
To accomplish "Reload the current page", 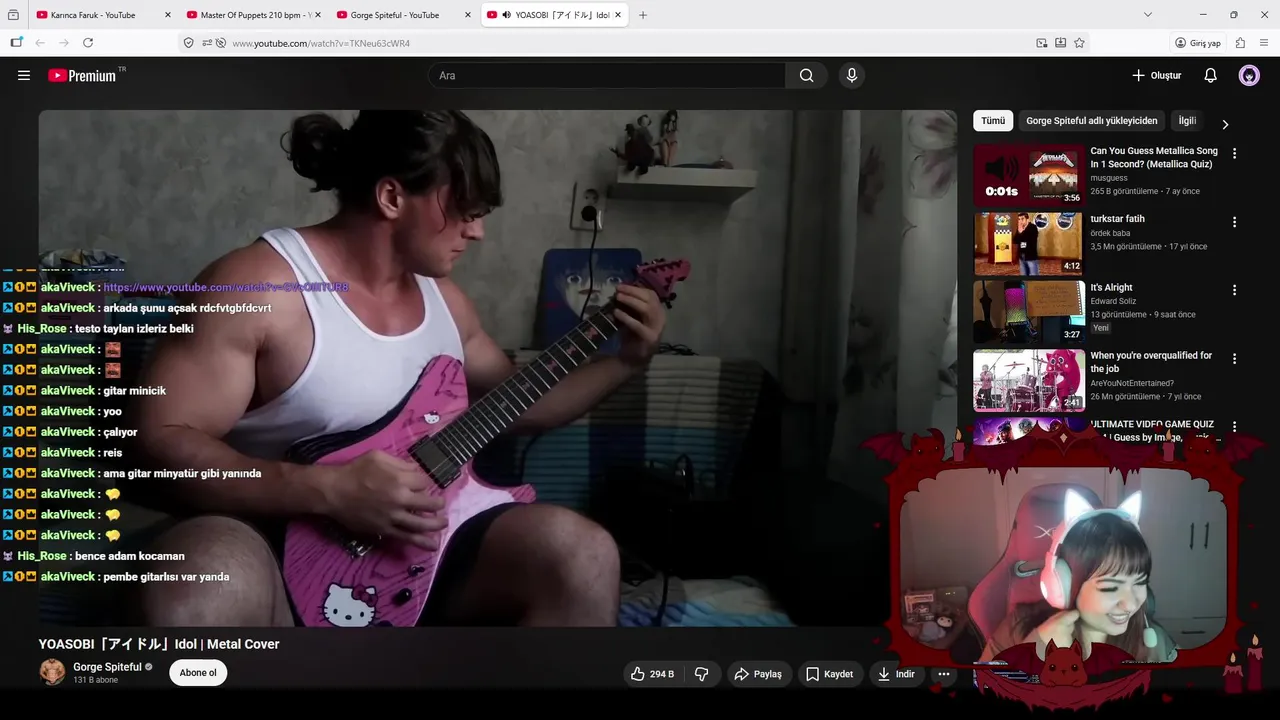I will 88,43.
